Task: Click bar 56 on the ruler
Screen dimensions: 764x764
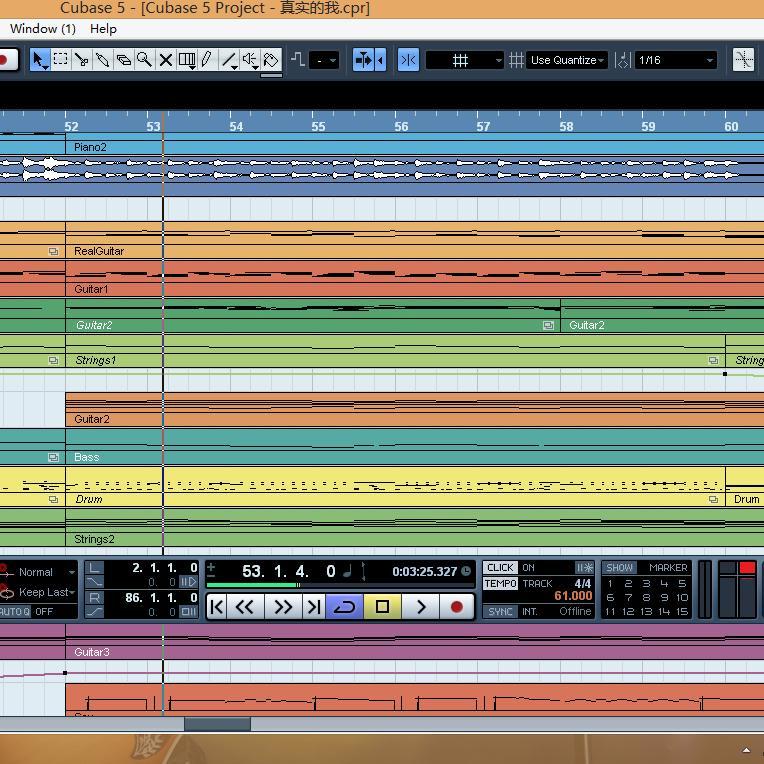Action: tap(401, 126)
